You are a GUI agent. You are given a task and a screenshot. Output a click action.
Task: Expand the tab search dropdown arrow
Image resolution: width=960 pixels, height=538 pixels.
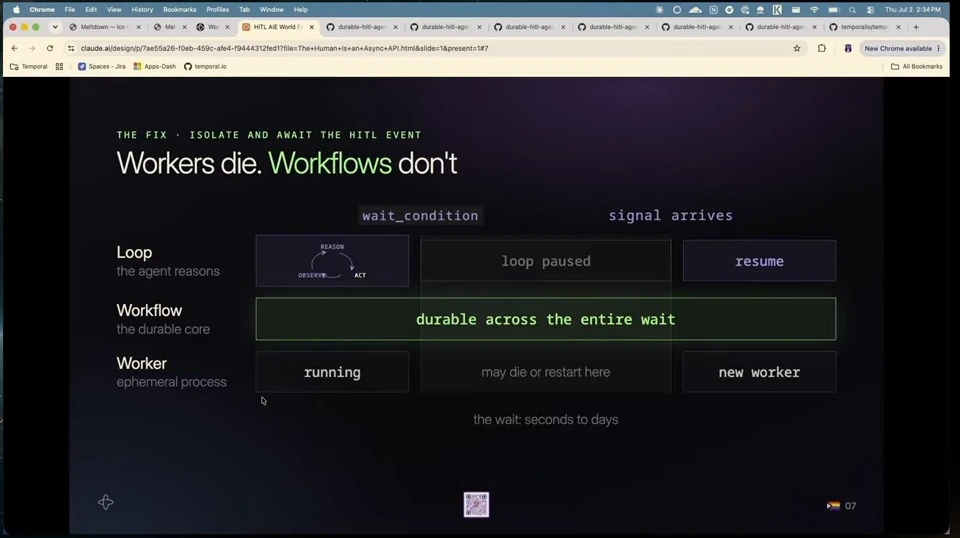[x=55, y=27]
